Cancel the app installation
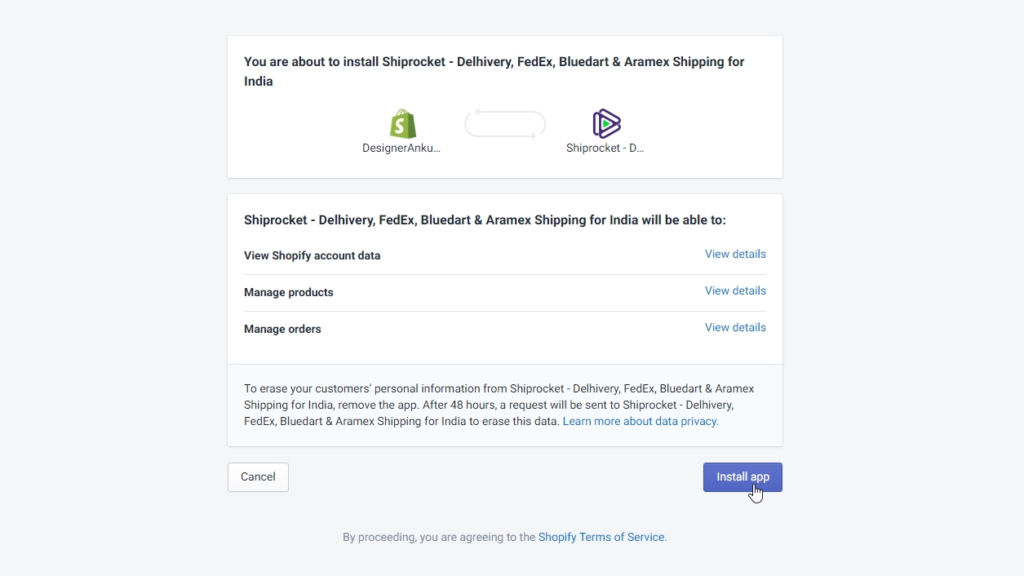Viewport: 1024px width, 576px height. pos(258,477)
